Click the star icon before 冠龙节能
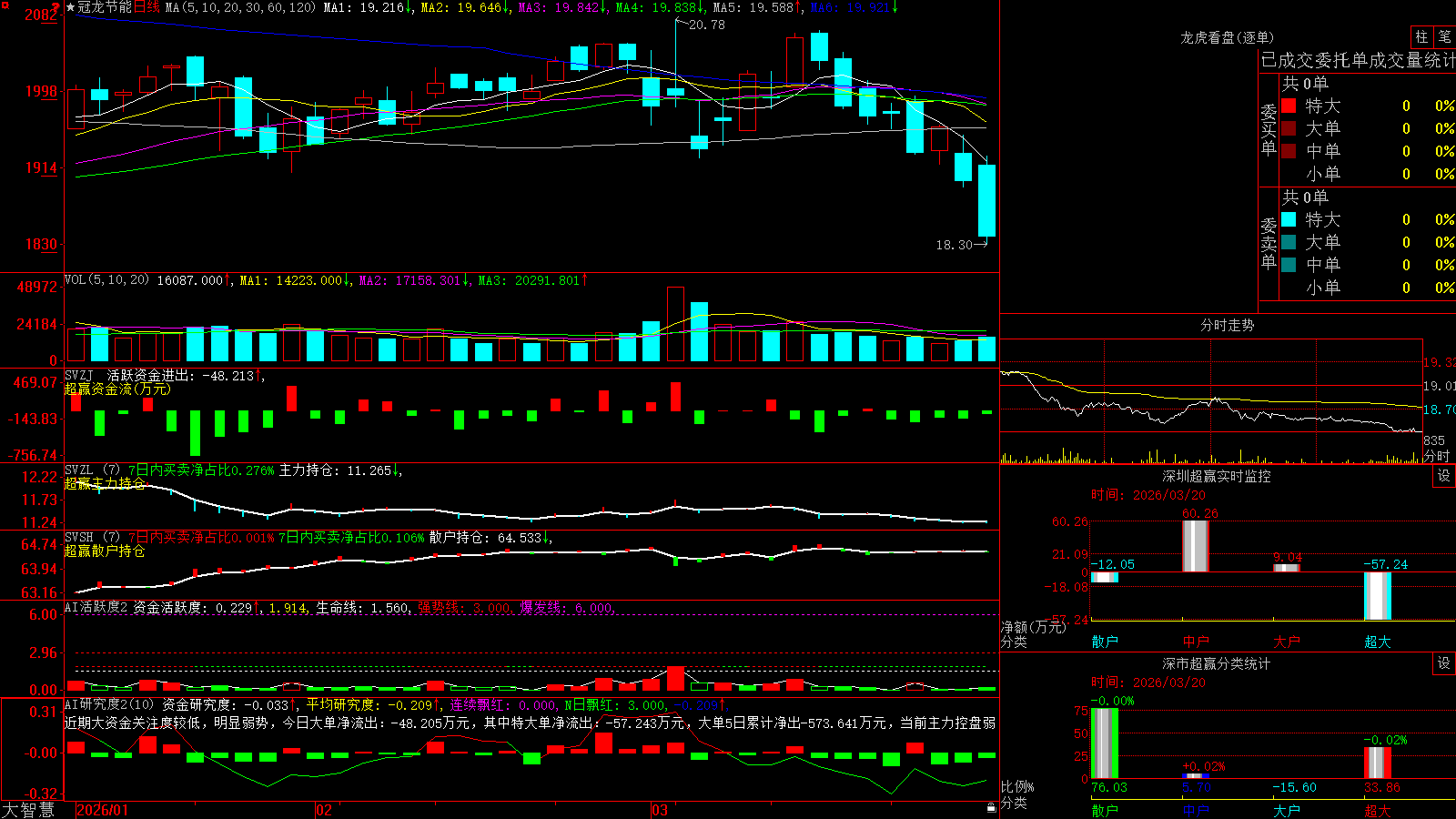The height and width of the screenshot is (819, 1456). pos(70,7)
